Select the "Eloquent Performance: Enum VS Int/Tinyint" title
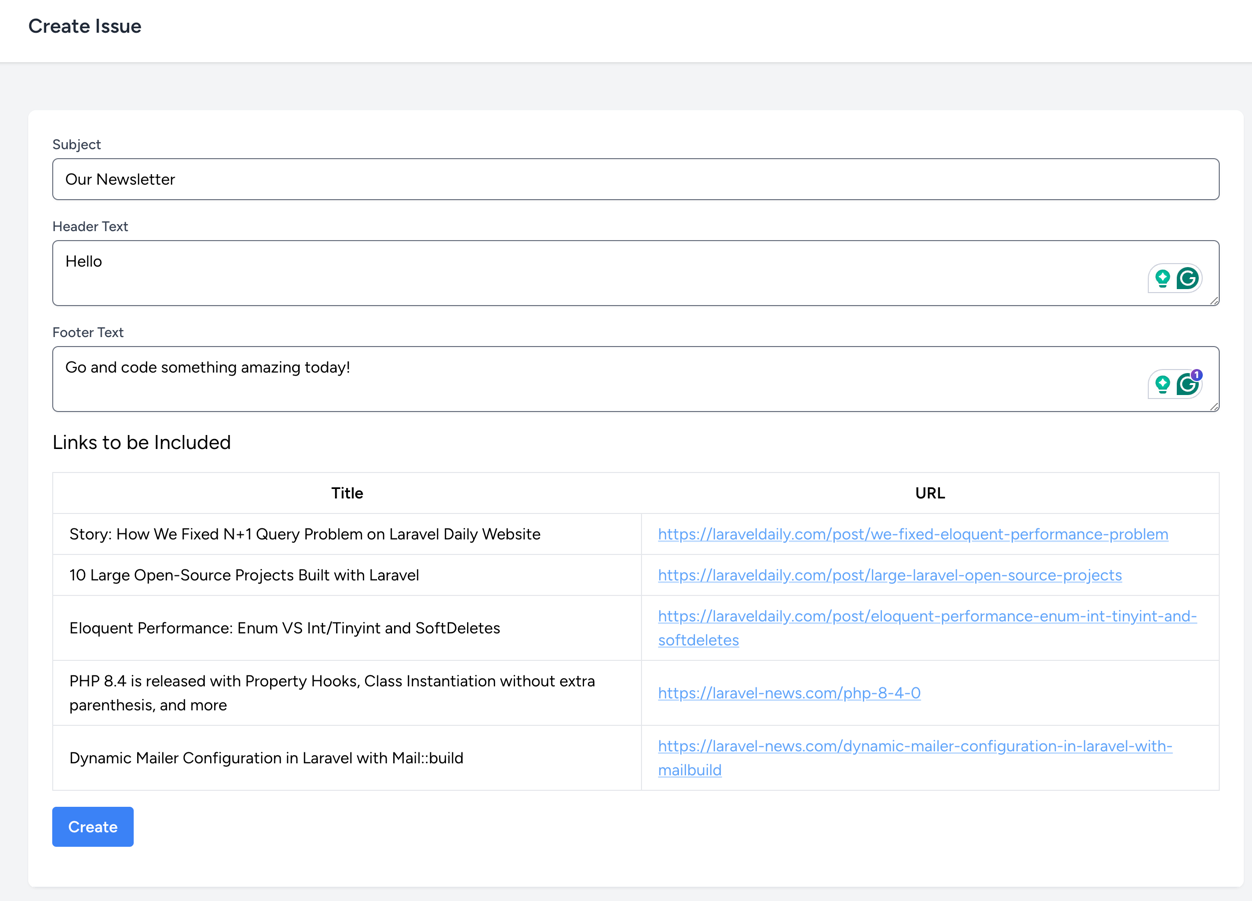Viewport: 1252px width, 901px height. [284, 628]
